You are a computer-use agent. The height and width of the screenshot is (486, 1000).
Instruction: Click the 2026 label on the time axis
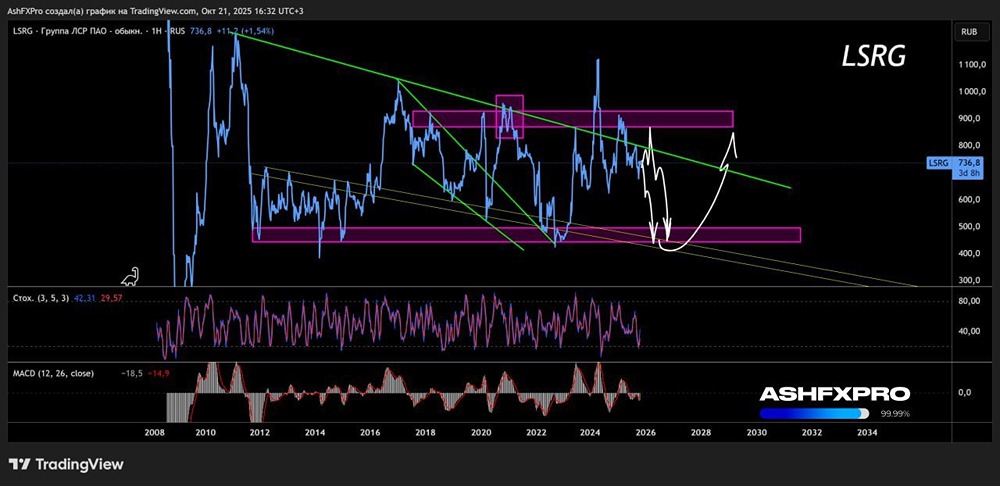point(646,432)
